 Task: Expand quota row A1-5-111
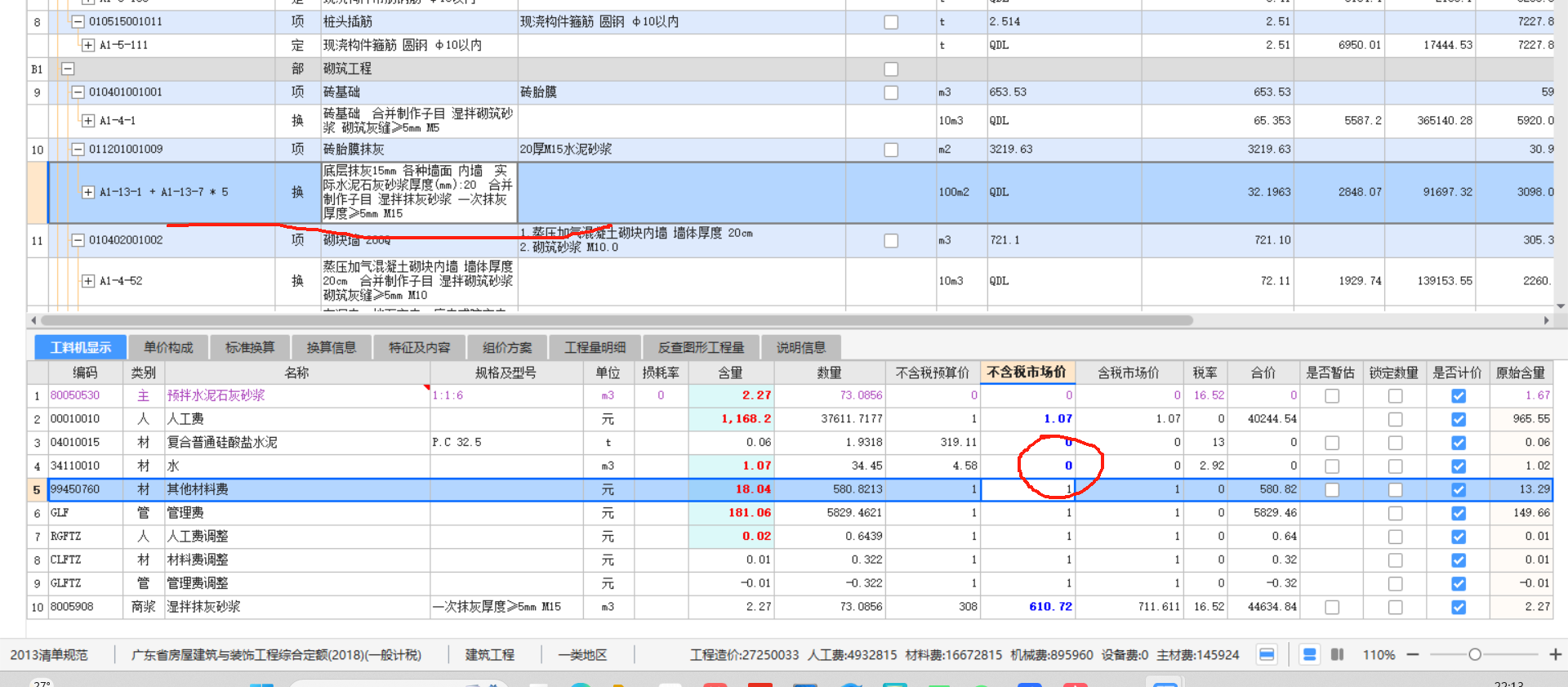(x=88, y=46)
